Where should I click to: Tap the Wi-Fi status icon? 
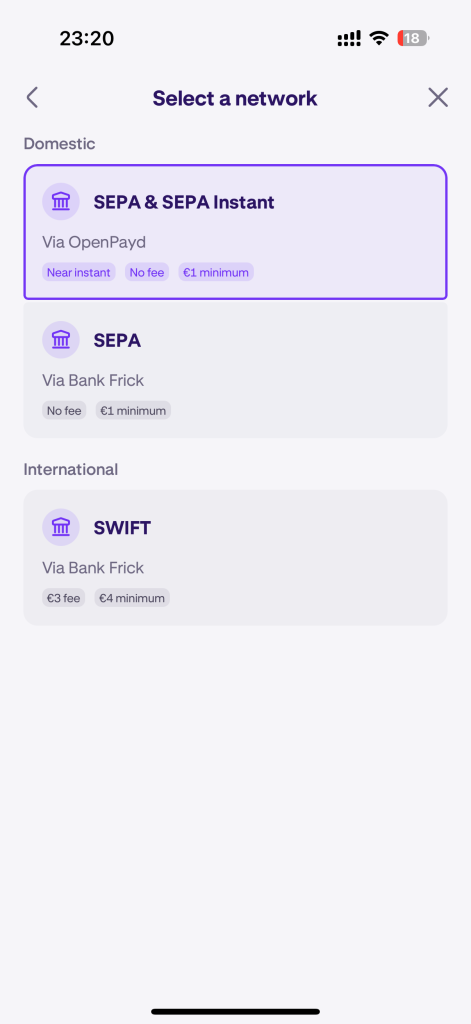(x=378, y=39)
